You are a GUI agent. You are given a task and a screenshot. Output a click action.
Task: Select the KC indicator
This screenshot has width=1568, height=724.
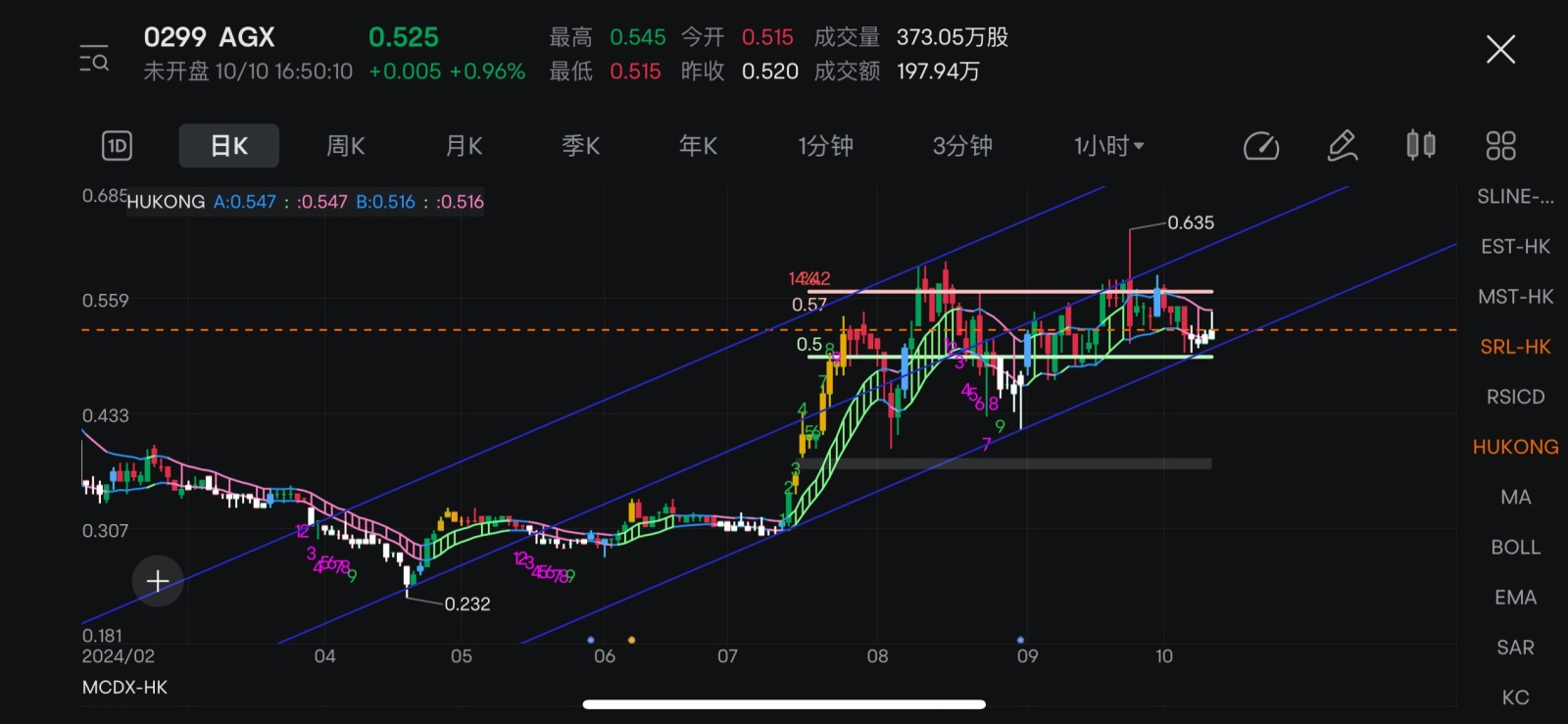[x=1515, y=697]
